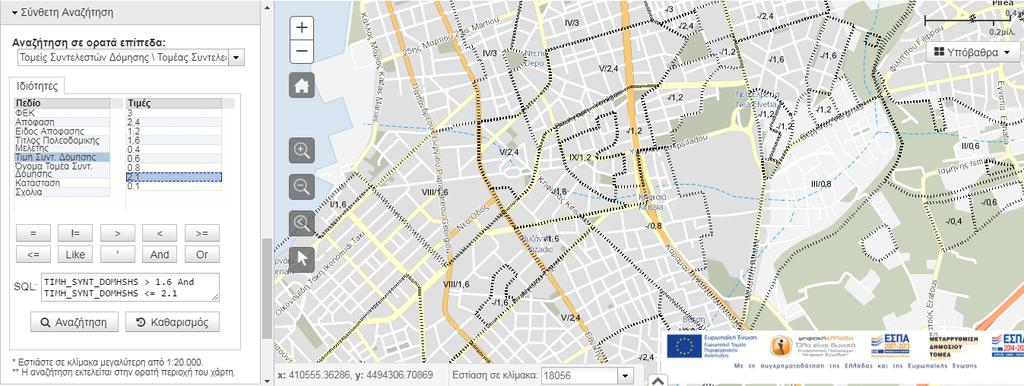1024x386 pixels.
Task: Focus the SQL query text box
Action: coord(130,287)
